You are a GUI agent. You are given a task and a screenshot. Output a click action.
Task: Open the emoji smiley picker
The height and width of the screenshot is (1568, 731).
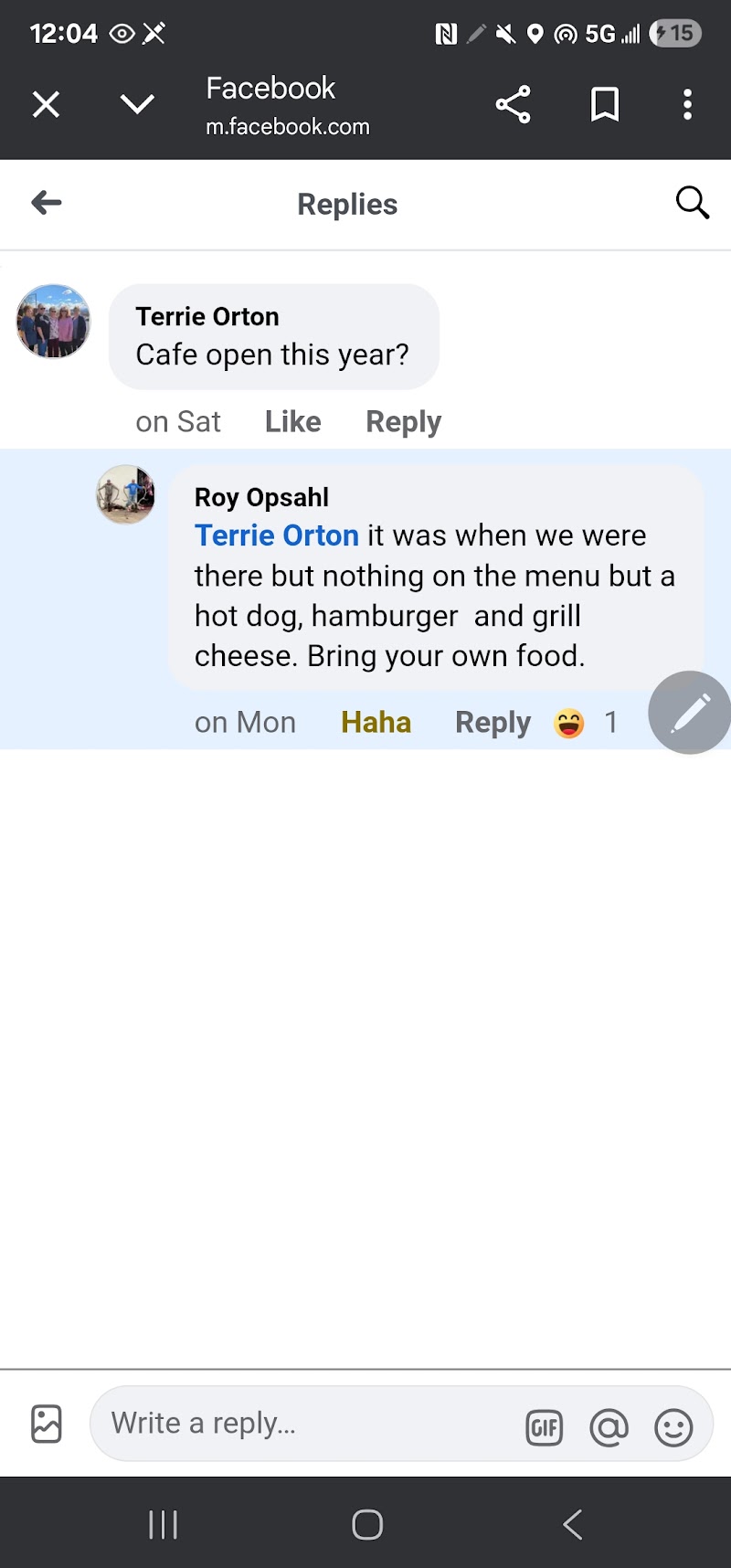tap(673, 1427)
